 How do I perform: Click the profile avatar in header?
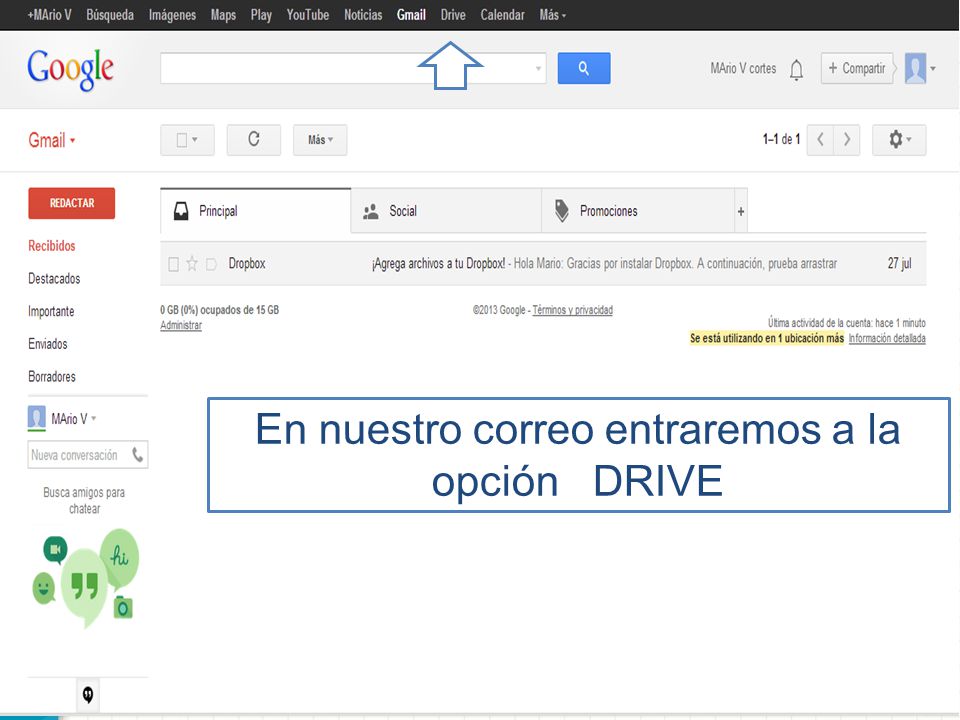[915, 68]
